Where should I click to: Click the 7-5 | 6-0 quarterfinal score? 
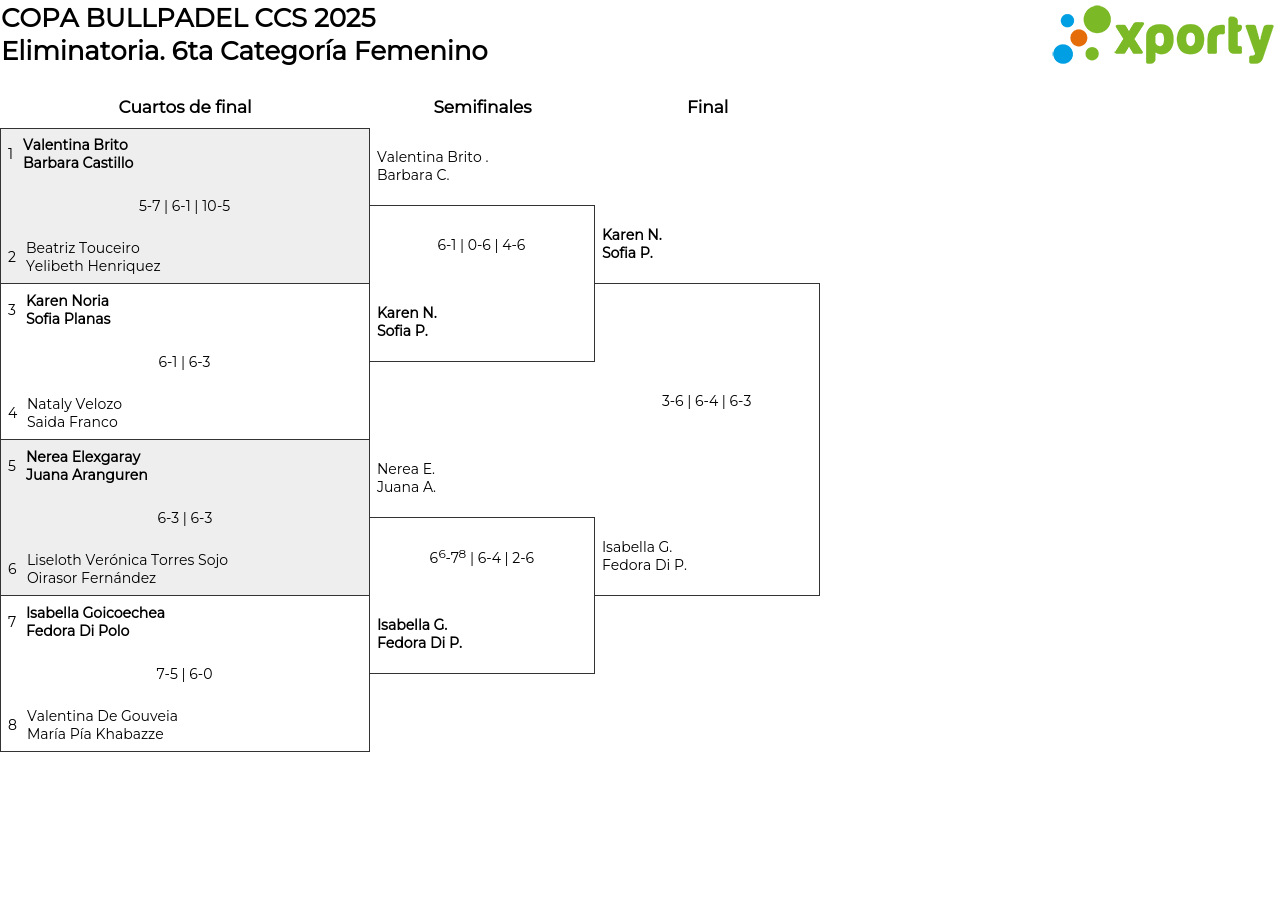tap(184, 674)
